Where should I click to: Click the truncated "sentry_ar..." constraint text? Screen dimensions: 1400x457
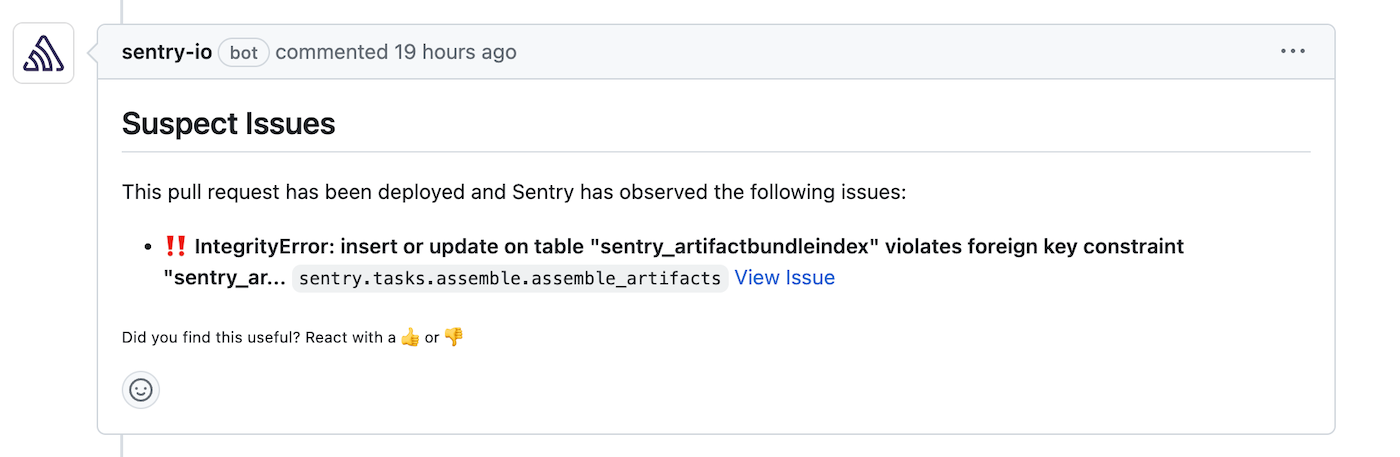pos(224,278)
